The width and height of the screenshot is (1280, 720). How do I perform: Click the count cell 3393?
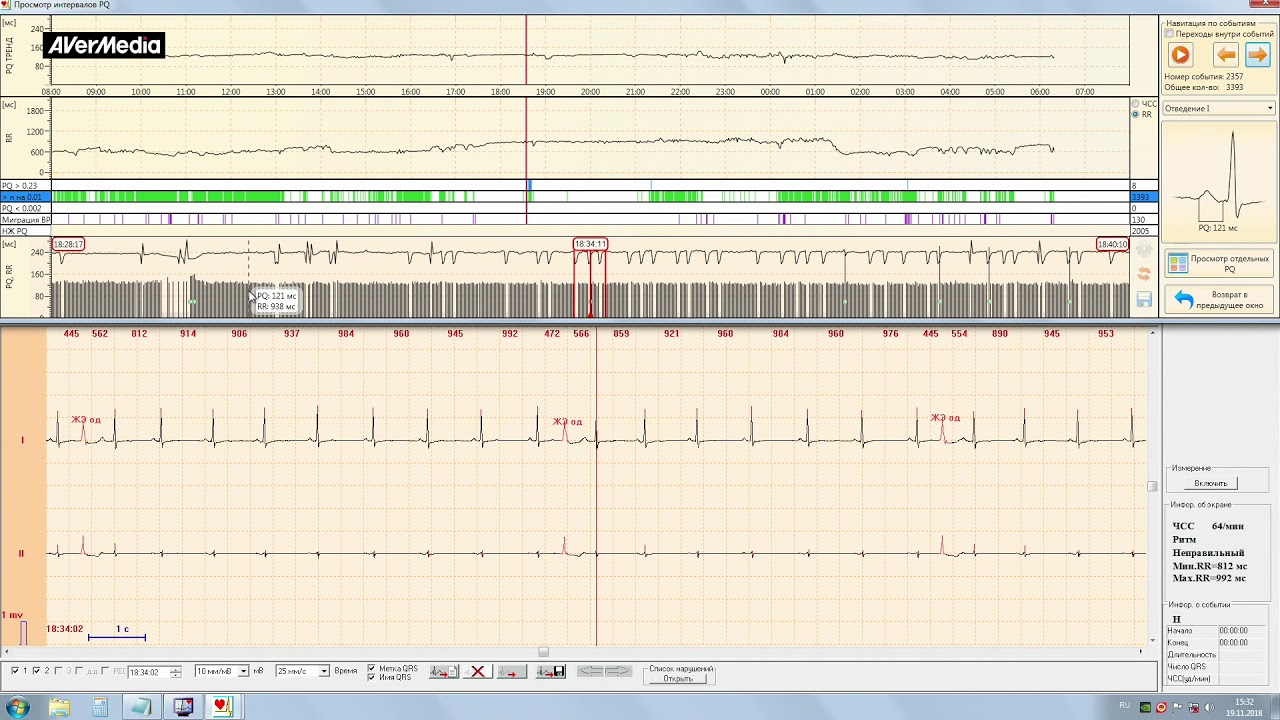[1144, 197]
